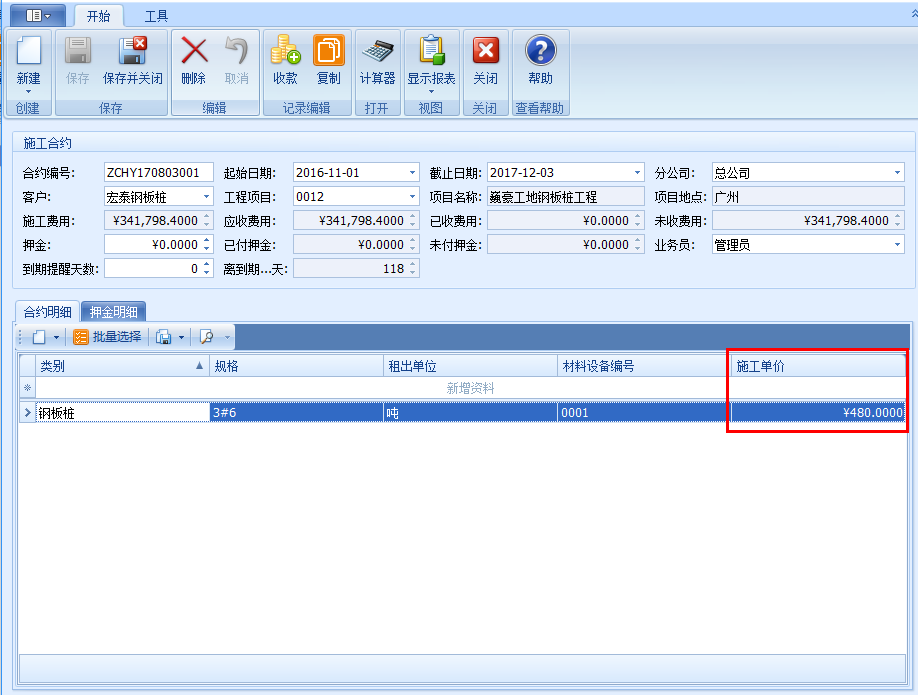Select the 钢板桩 category cell

(122, 413)
